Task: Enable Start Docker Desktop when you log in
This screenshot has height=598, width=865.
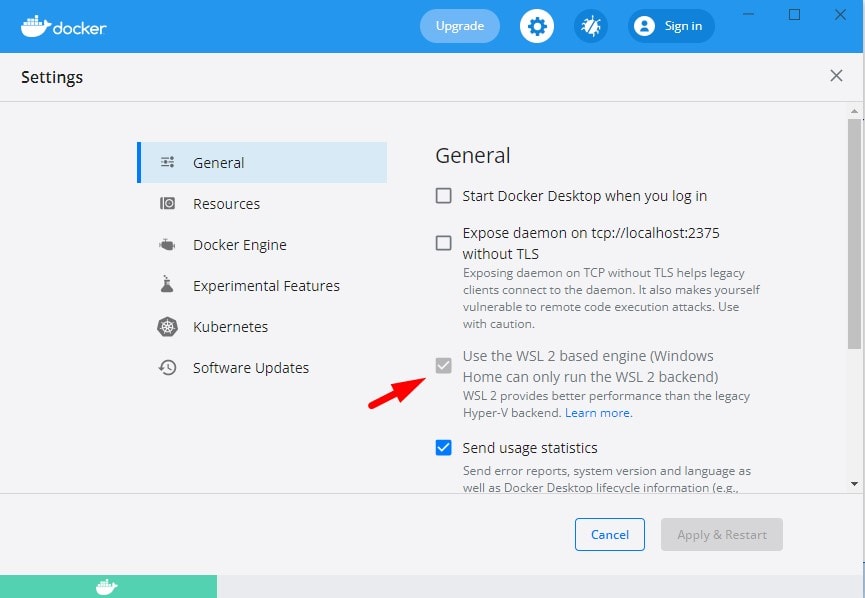Action: click(444, 196)
